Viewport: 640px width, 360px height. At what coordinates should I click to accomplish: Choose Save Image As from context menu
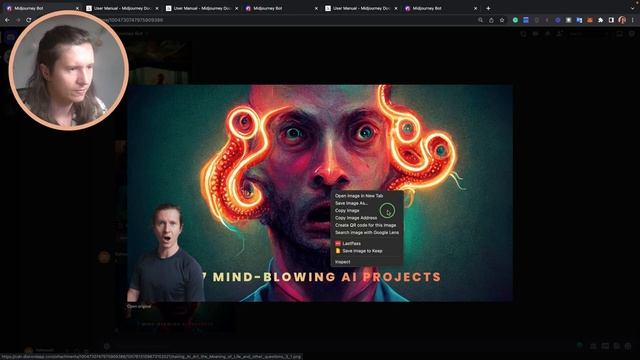tap(351, 203)
